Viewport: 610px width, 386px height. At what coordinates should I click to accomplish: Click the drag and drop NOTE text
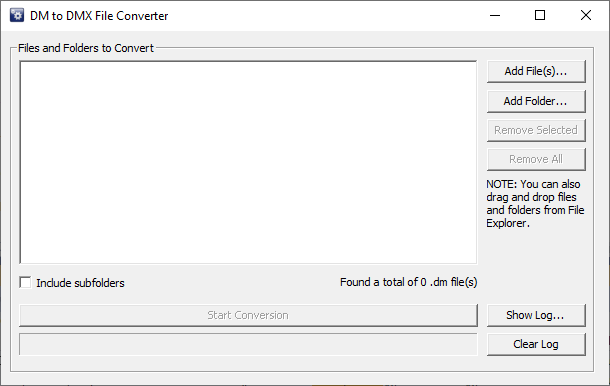(x=535, y=204)
